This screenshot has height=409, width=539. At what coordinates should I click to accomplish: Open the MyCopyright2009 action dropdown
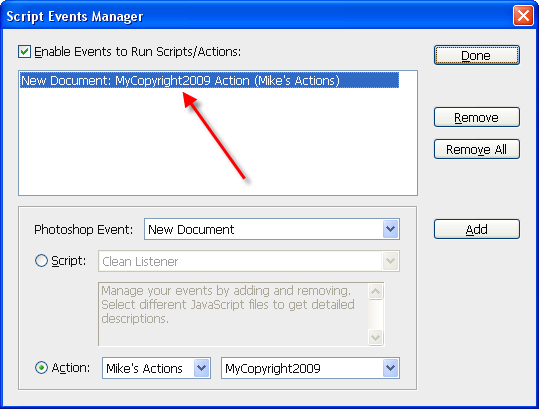pos(310,368)
